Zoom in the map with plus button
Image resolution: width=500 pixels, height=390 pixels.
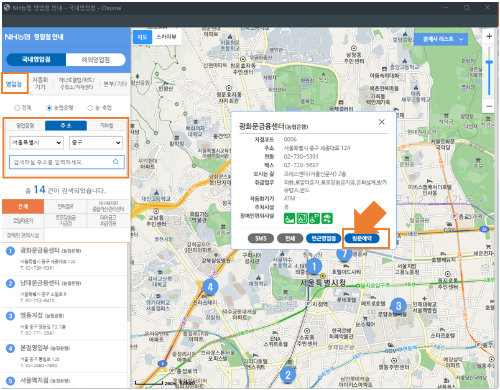[489, 36]
